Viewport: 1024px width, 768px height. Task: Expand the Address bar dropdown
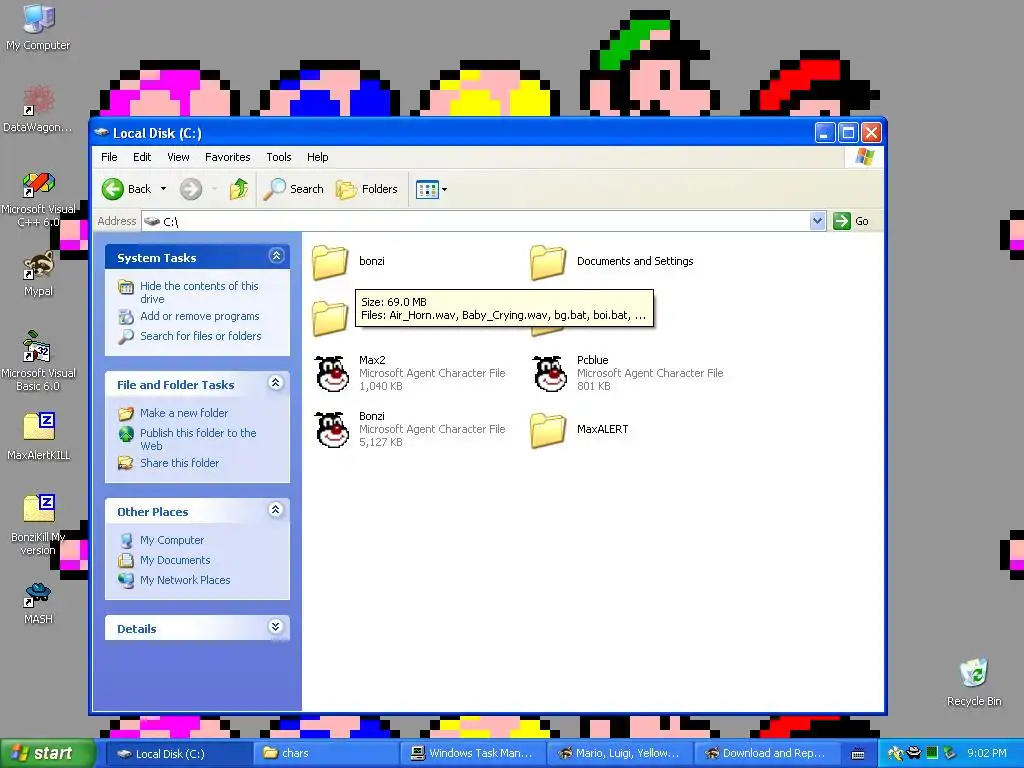[817, 221]
